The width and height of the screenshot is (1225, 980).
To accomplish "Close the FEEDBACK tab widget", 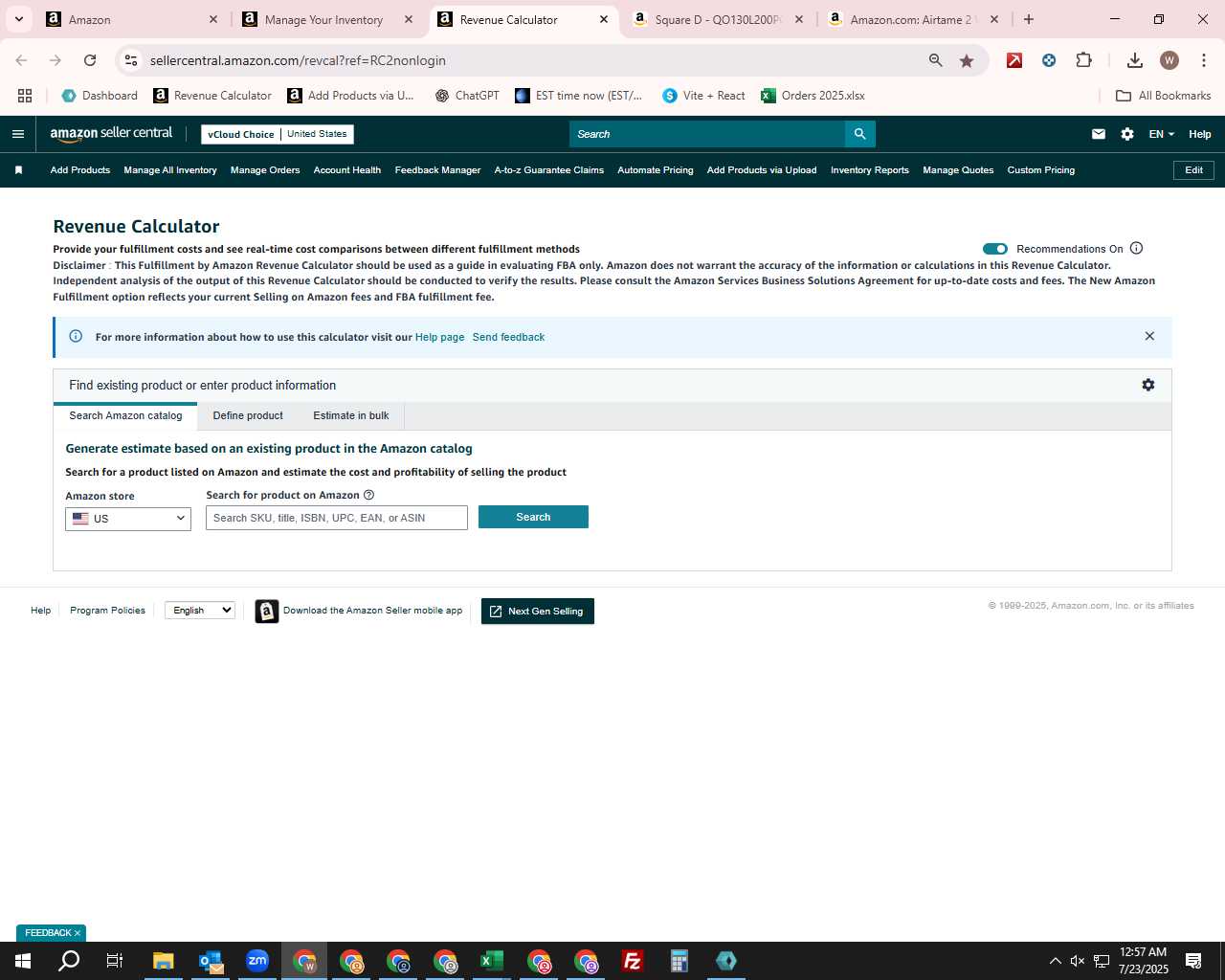I will 78,933.
